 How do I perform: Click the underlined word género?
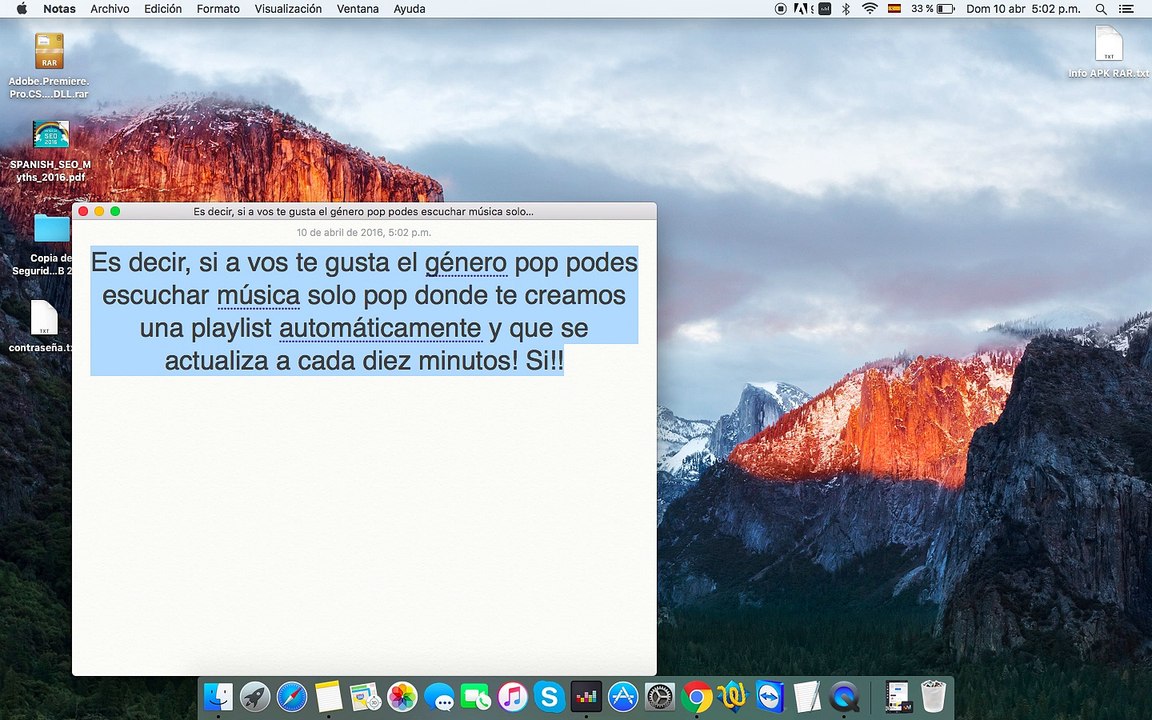pyautogui.click(x=466, y=262)
